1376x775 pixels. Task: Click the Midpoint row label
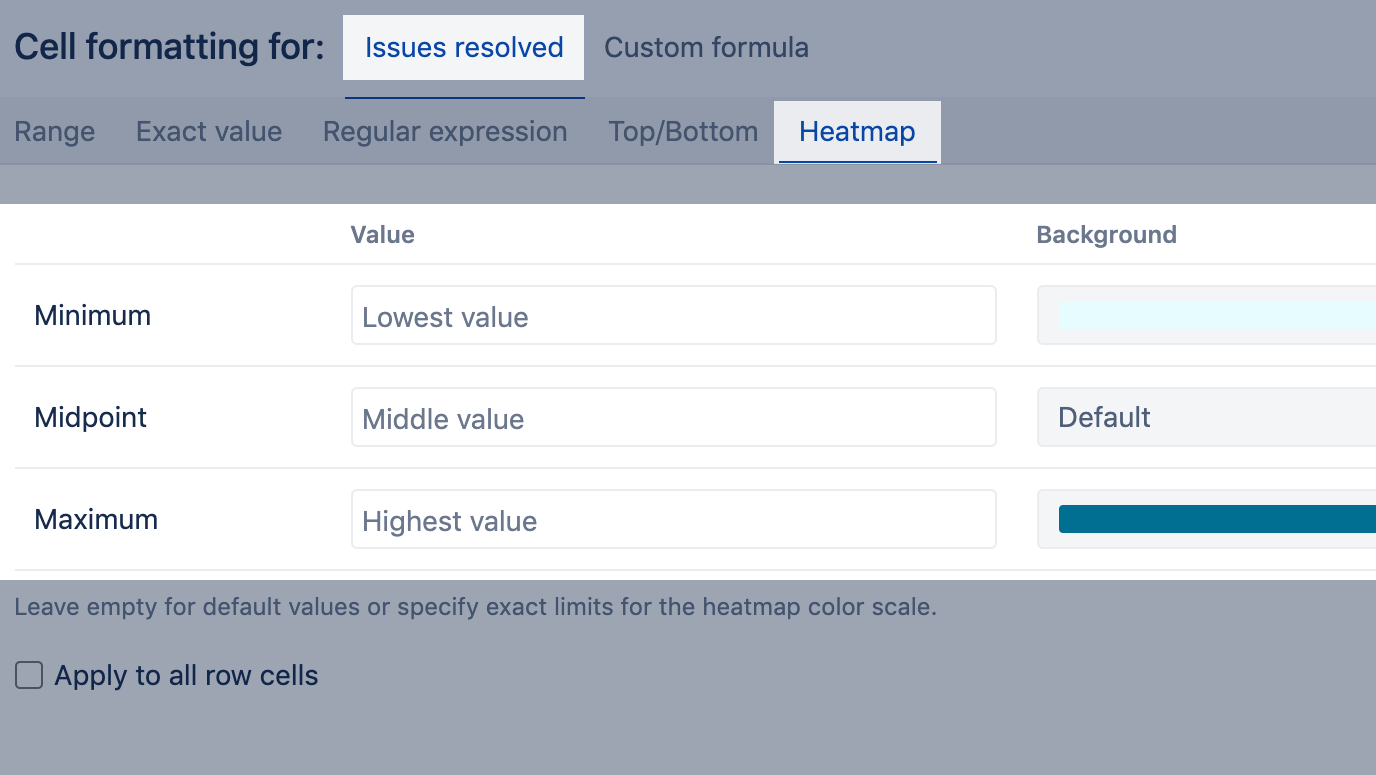91,418
